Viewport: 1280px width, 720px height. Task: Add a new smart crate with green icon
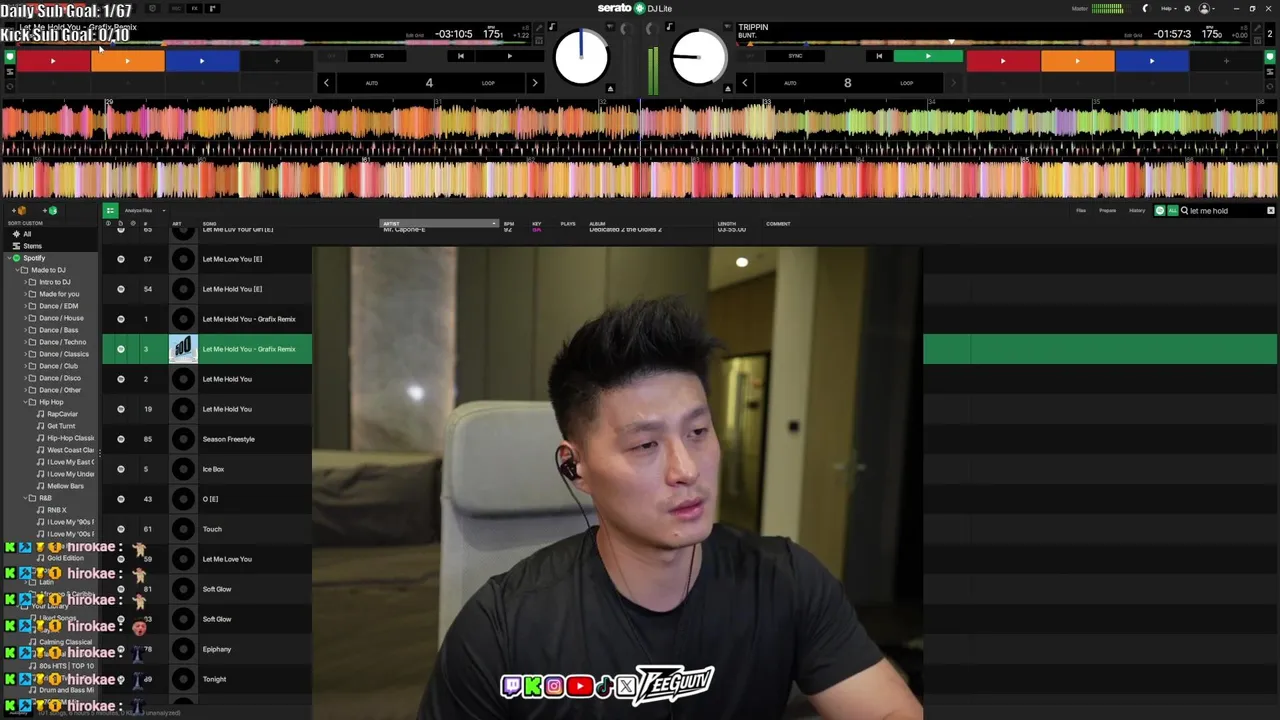[x=52, y=211]
